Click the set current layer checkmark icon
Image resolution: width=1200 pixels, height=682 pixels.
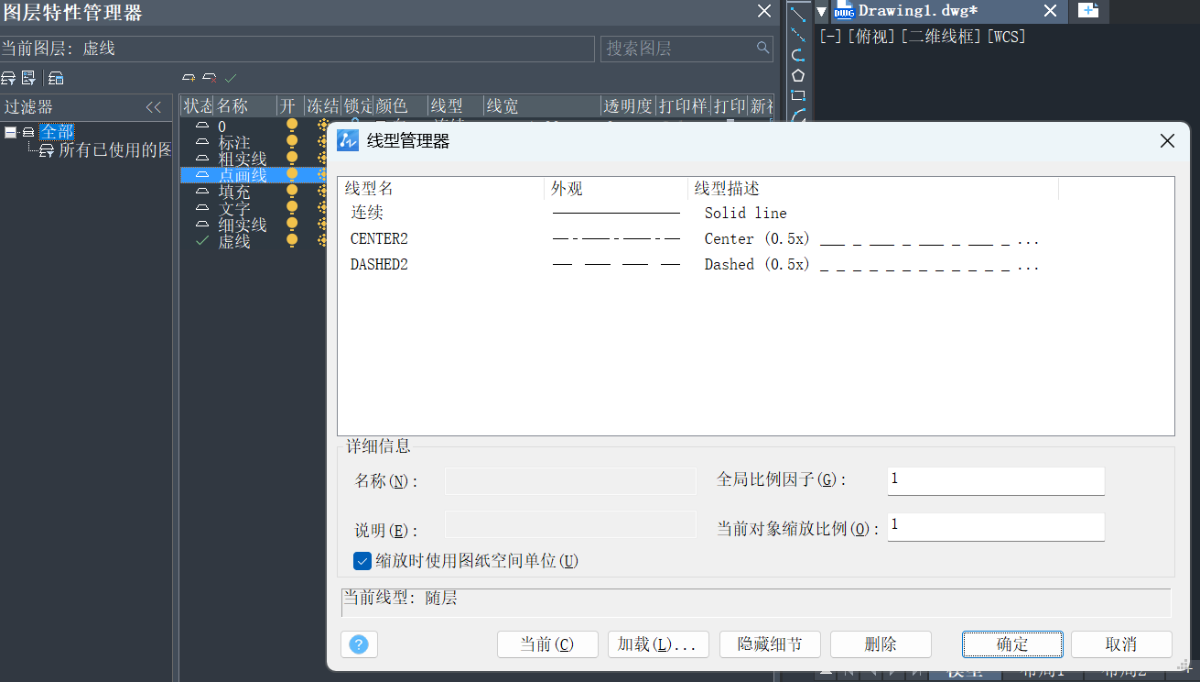click(231, 78)
